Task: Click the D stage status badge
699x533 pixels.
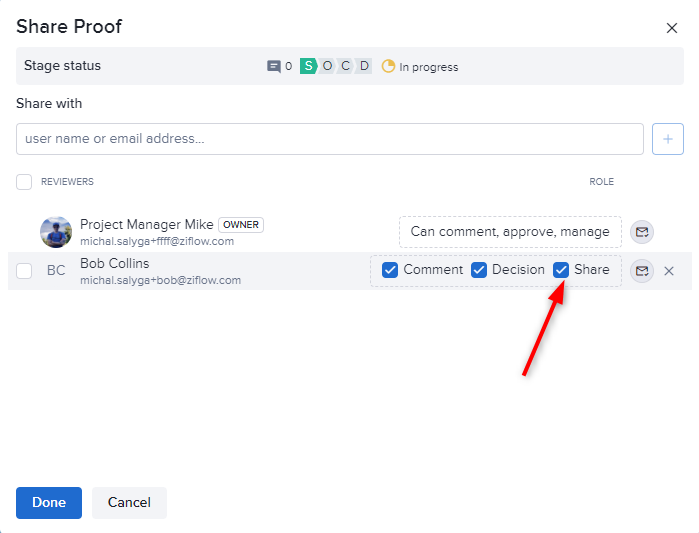Action: pyautogui.click(x=364, y=67)
